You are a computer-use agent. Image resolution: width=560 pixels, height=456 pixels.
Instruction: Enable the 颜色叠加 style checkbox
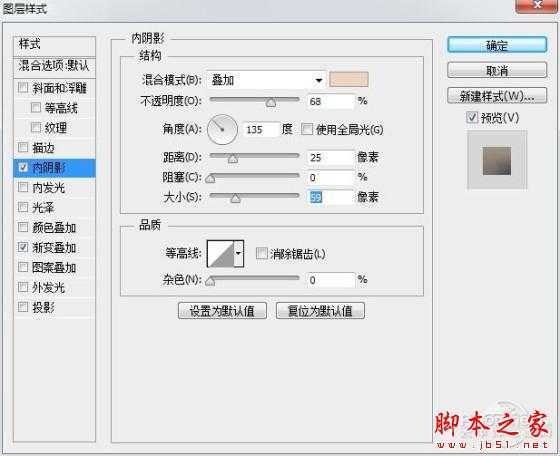click(x=23, y=227)
